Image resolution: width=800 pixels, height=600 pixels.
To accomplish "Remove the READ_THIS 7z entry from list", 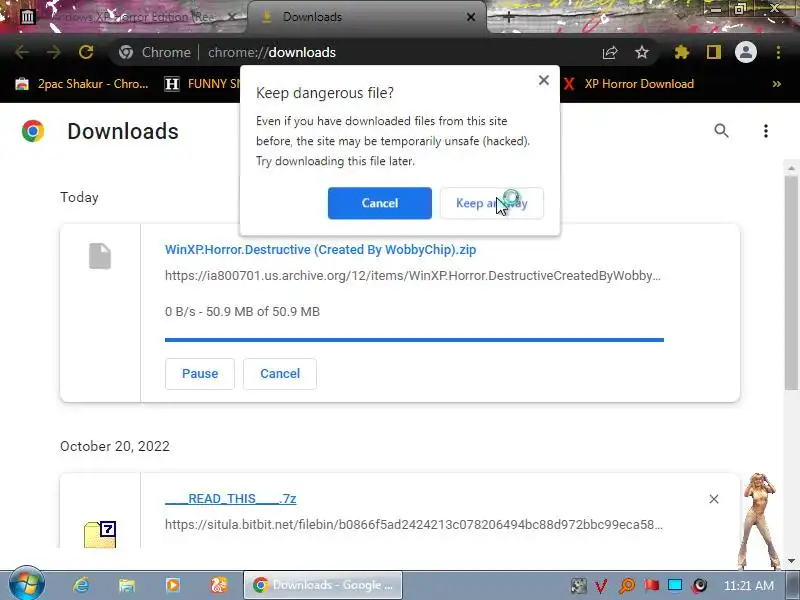I will point(714,499).
